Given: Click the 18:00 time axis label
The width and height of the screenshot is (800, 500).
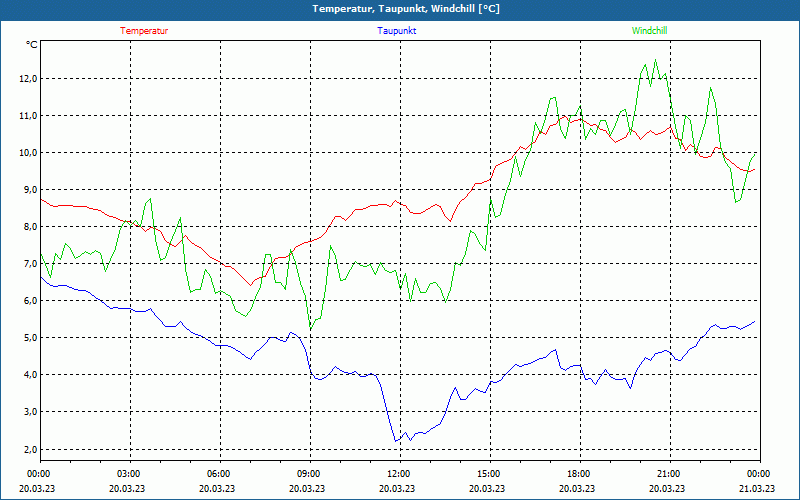Looking at the screenshot, I should coord(578,473).
